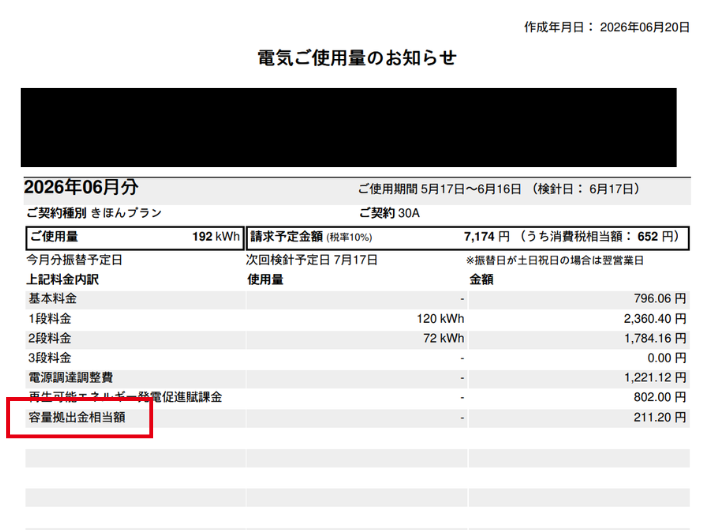Screen dimensions: 710x530
Task: Click the highlighted 容量拠出金相当額 label
Action: tap(77, 417)
